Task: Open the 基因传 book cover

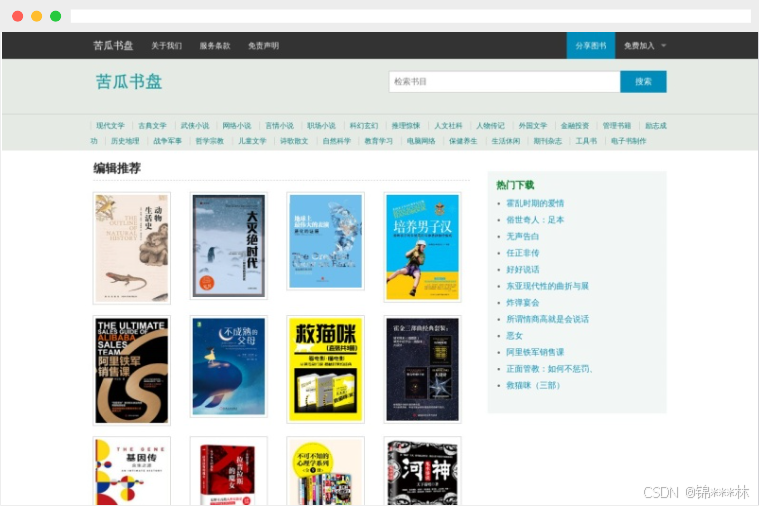Action: pyautogui.click(x=132, y=471)
